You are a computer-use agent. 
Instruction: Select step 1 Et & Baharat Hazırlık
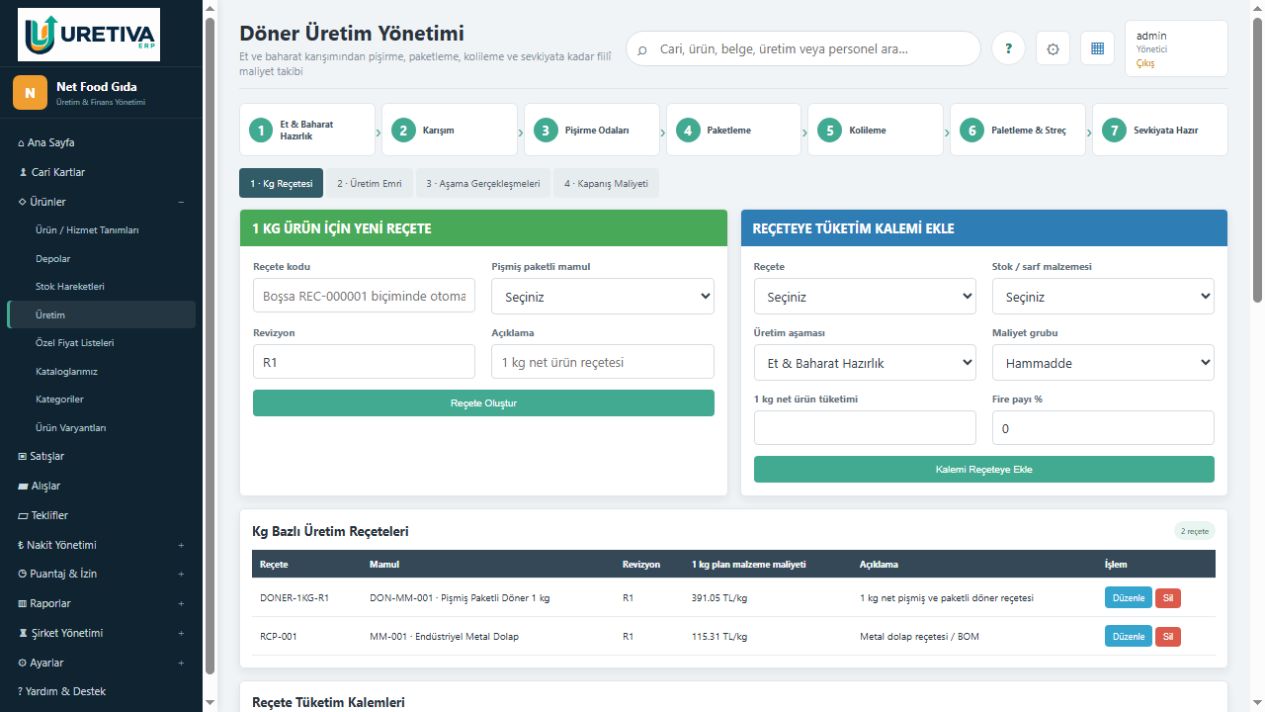[307, 130]
